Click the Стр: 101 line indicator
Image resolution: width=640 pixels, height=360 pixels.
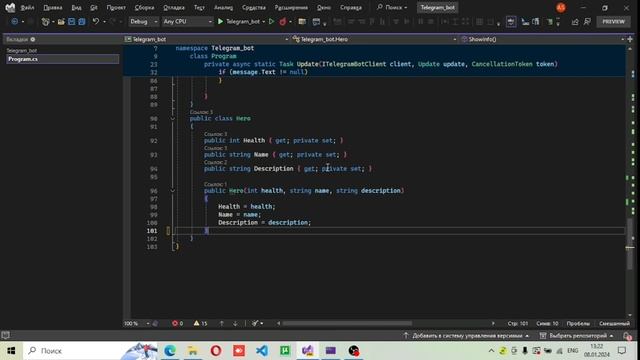coord(518,323)
